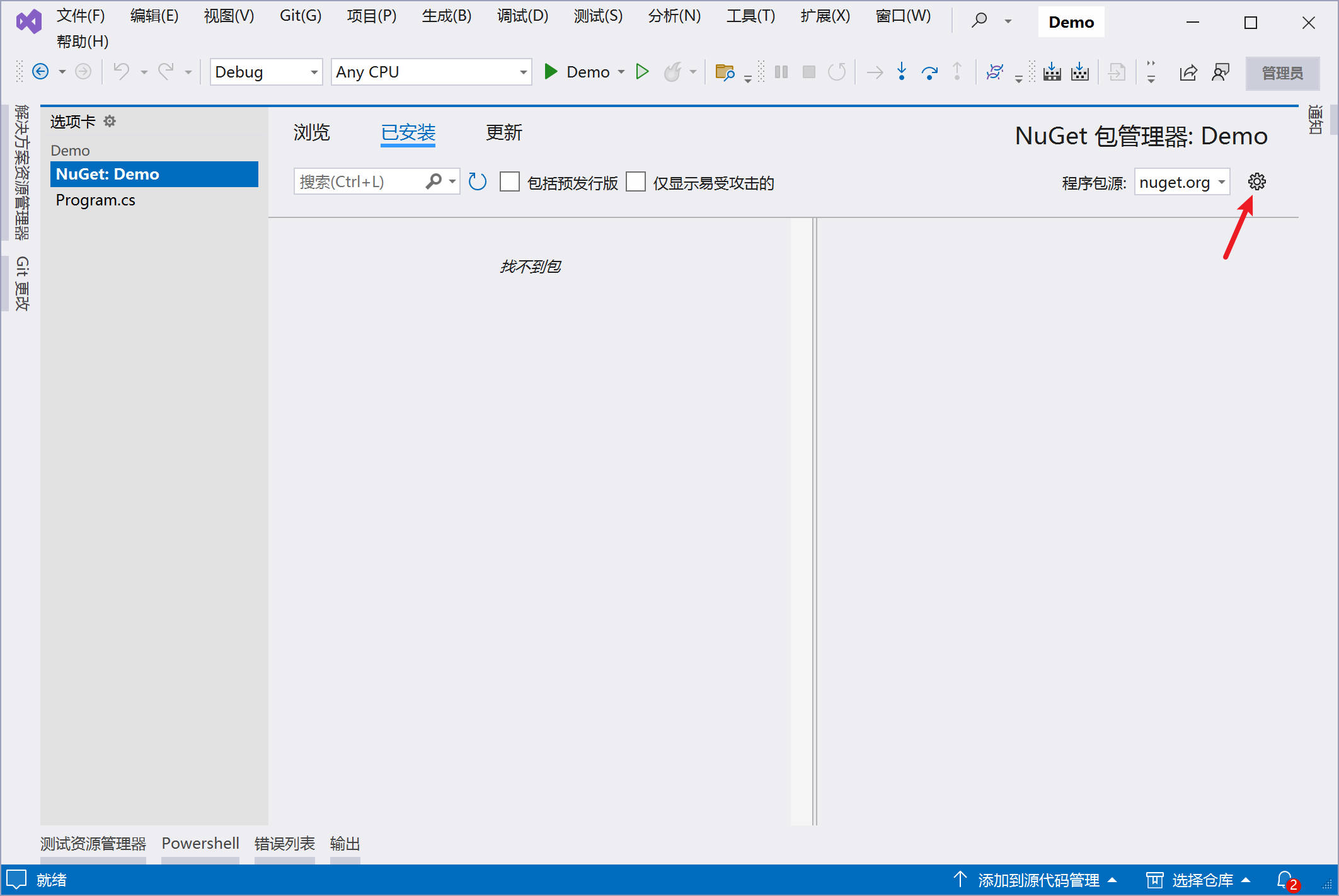The image size is (1339, 896).
Task: Expand the hot reload options dropdown arrow
Action: 693,72
